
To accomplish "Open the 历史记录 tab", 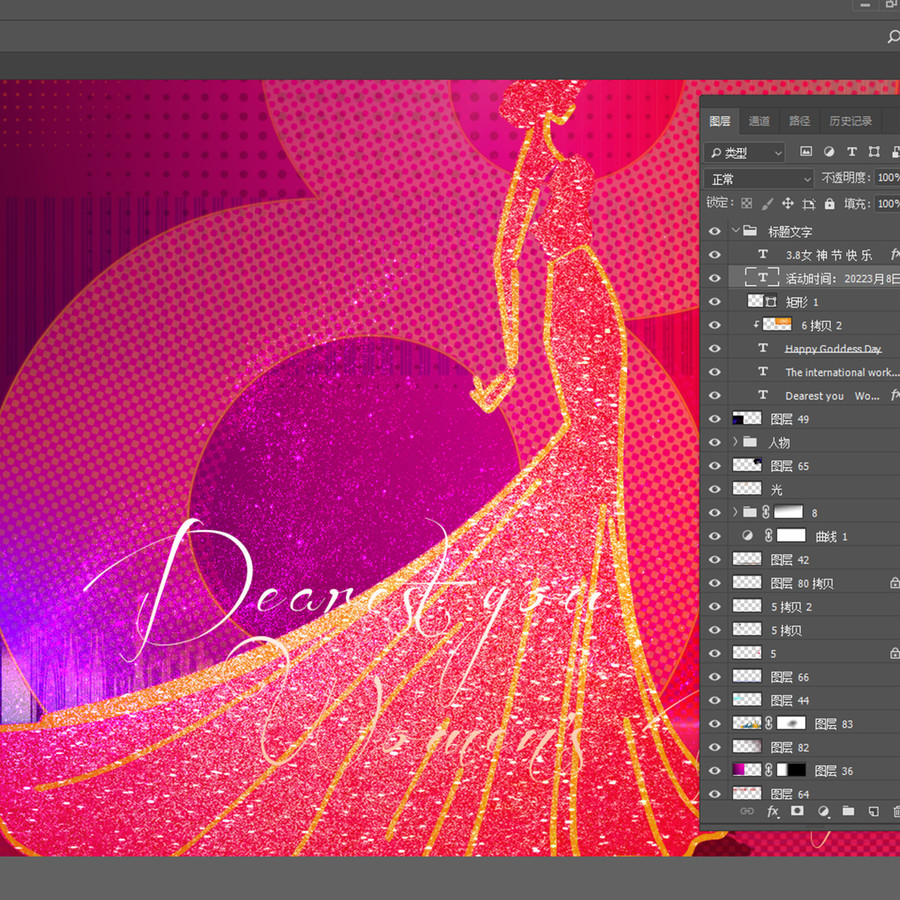I will [850, 121].
